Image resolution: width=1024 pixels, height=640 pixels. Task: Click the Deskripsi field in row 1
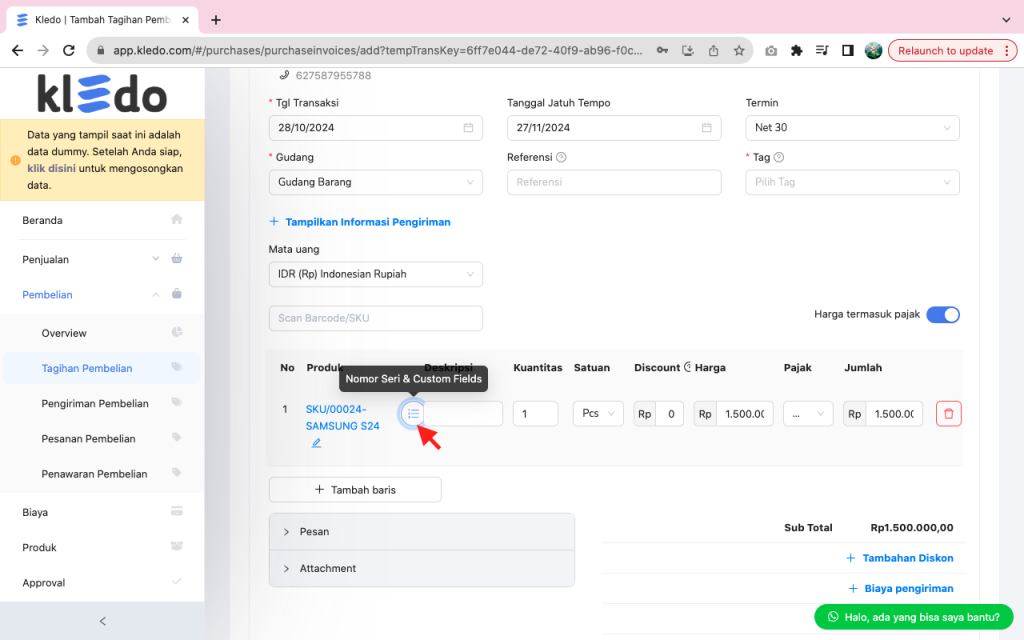pos(463,413)
